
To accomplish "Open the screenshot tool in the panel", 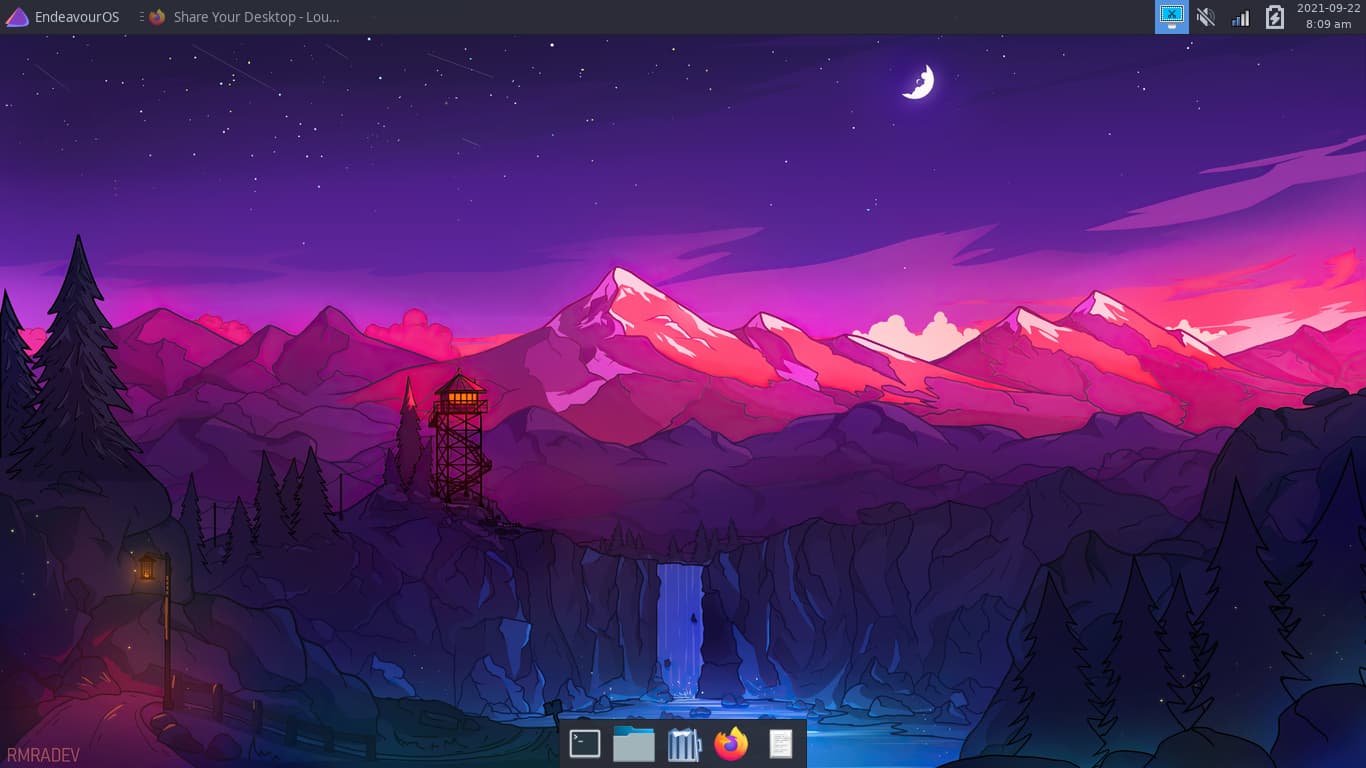I will tap(1172, 17).
